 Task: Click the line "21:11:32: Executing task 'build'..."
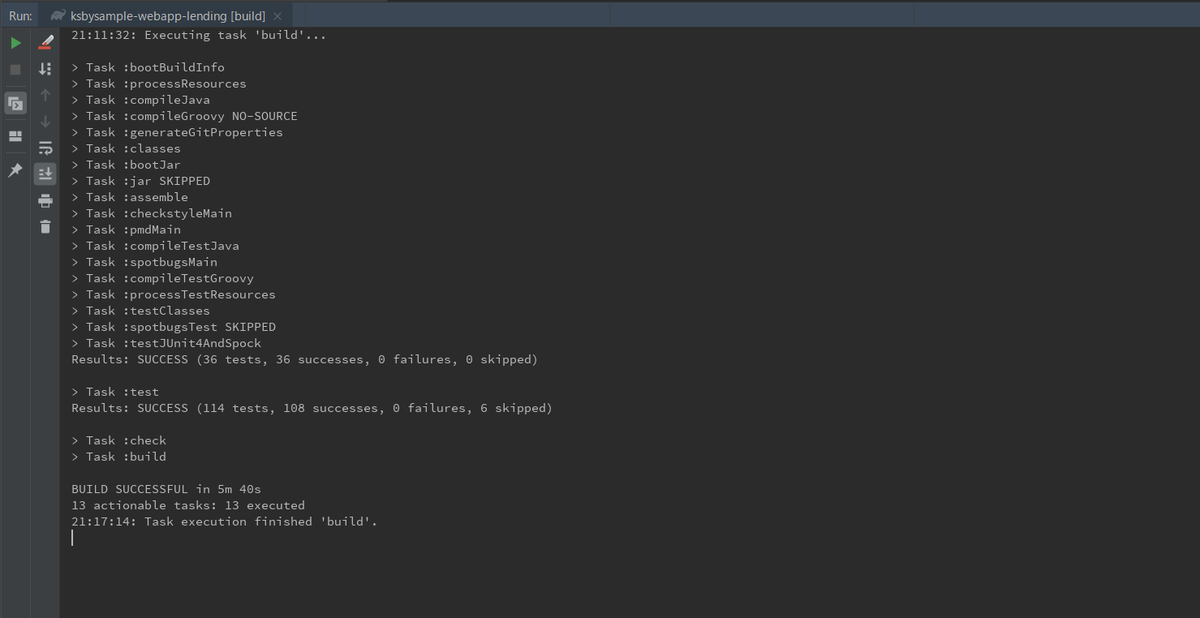198,35
